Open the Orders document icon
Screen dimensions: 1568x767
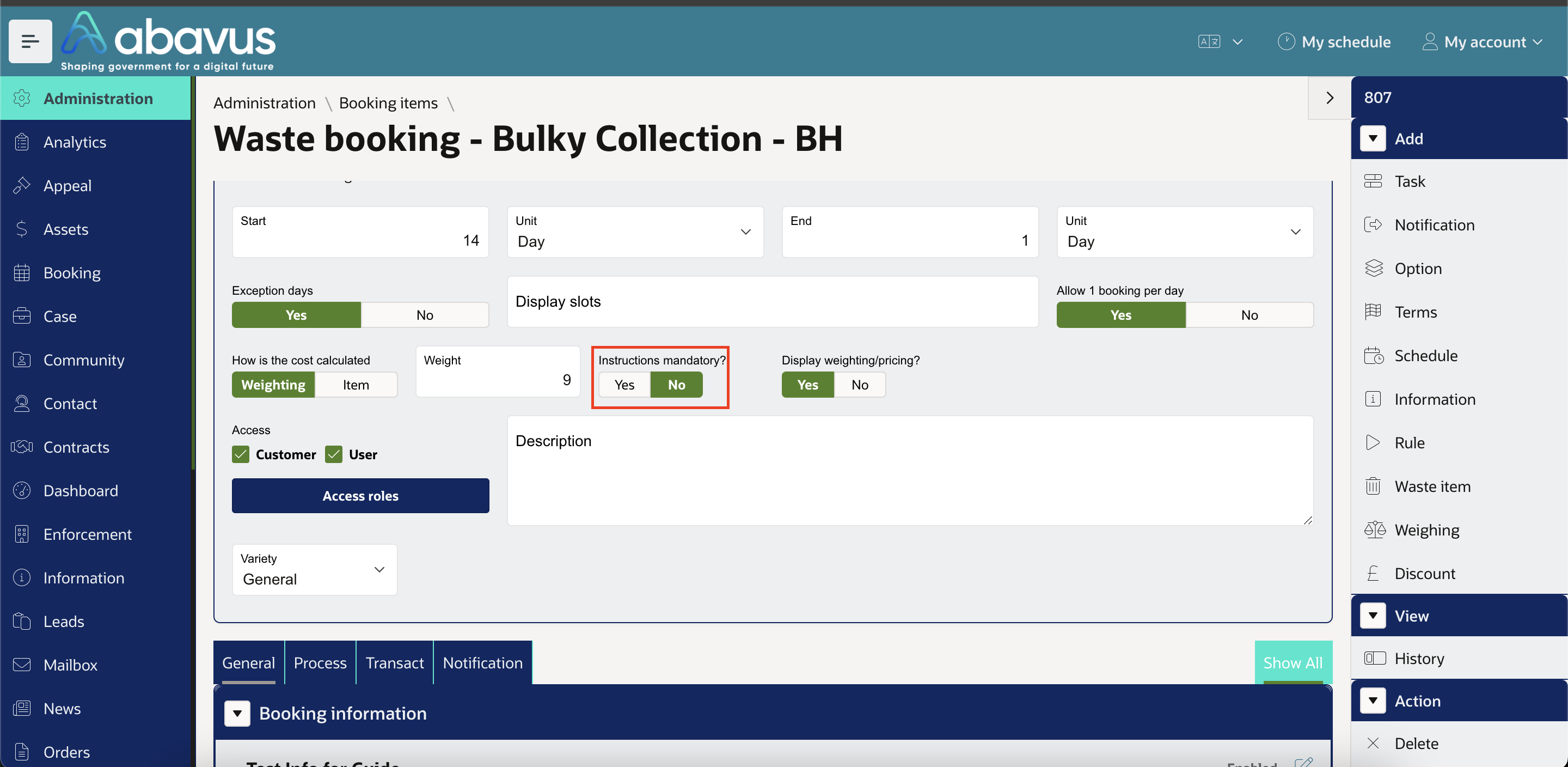pyautogui.click(x=22, y=752)
